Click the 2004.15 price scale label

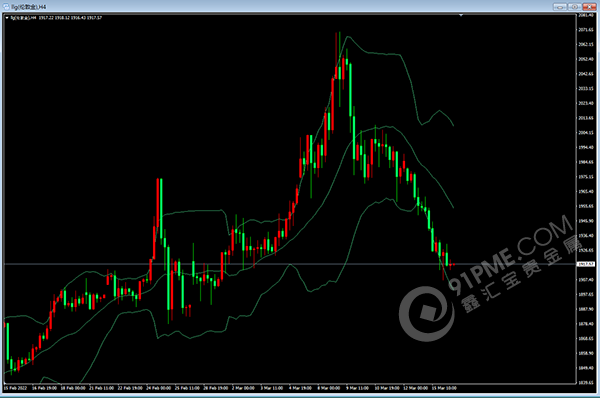(586, 132)
